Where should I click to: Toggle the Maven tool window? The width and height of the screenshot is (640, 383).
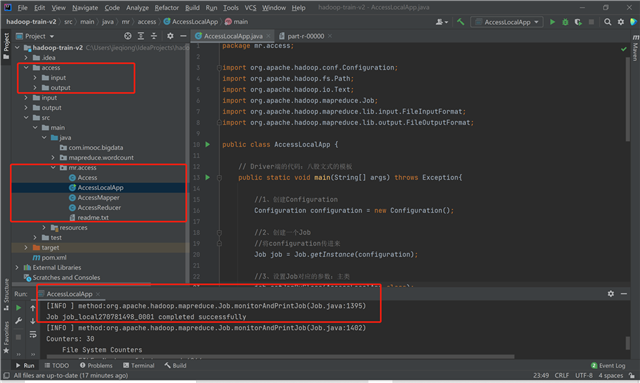click(636, 48)
